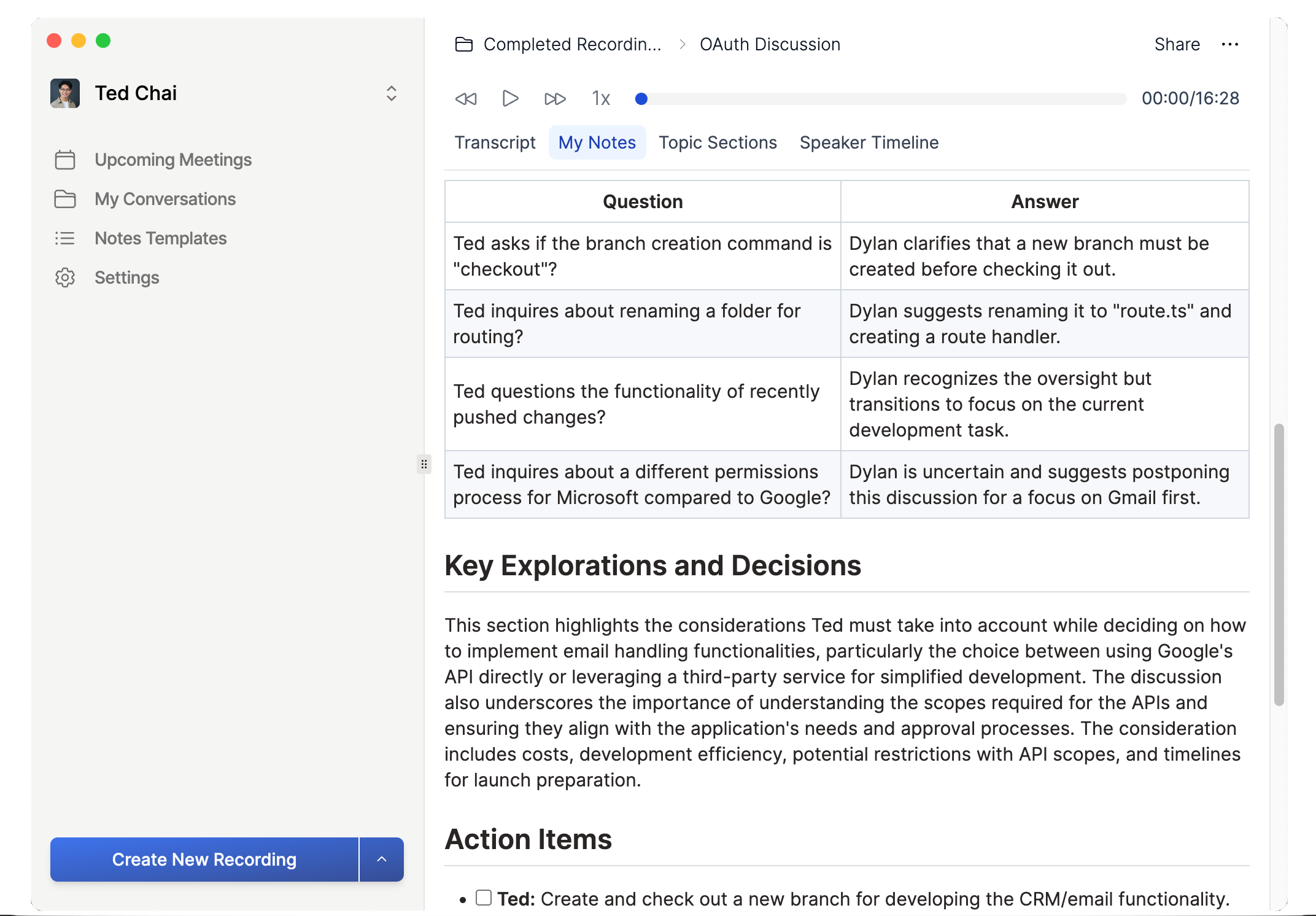Click the Share button
This screenshot has height=916, width=1316.
pos(1177,44)
